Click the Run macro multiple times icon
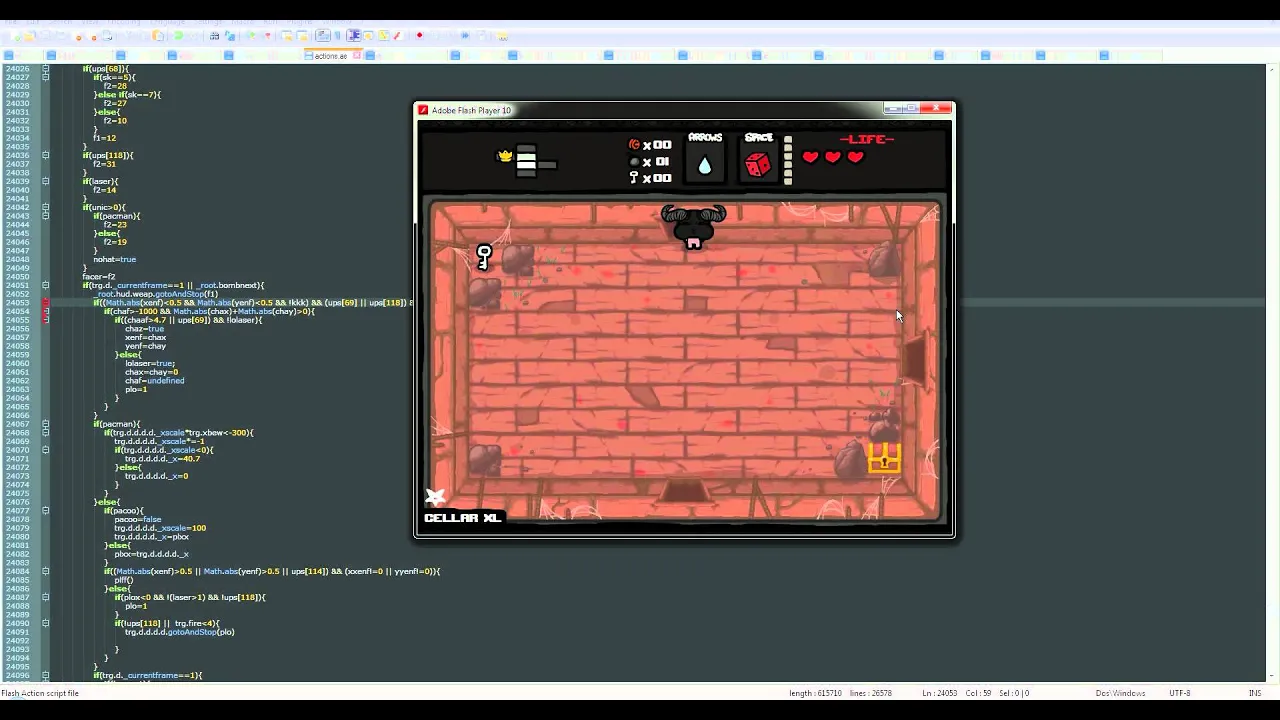 [x=465, y=36]
